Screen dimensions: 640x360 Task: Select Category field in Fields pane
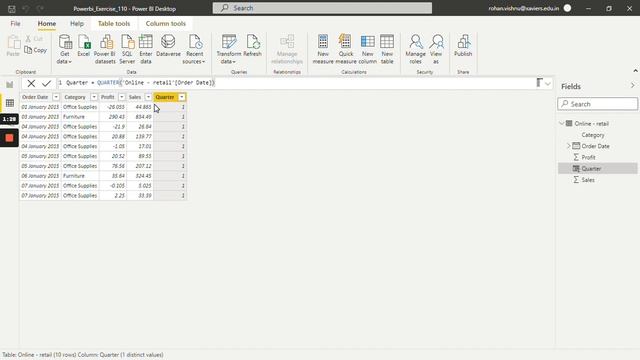[x=593, y=135]
